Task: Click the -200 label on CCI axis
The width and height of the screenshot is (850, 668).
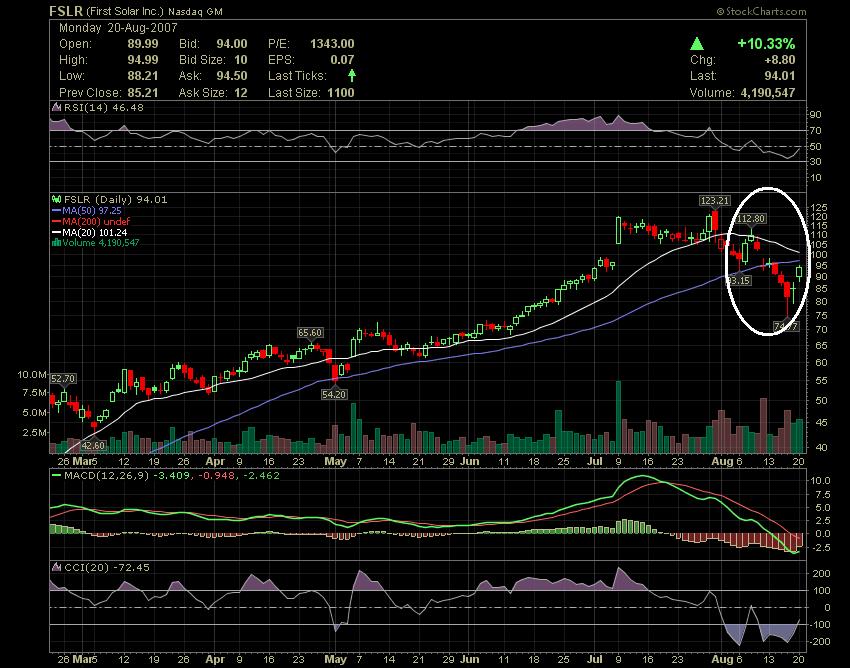Action: pos(820,641)
